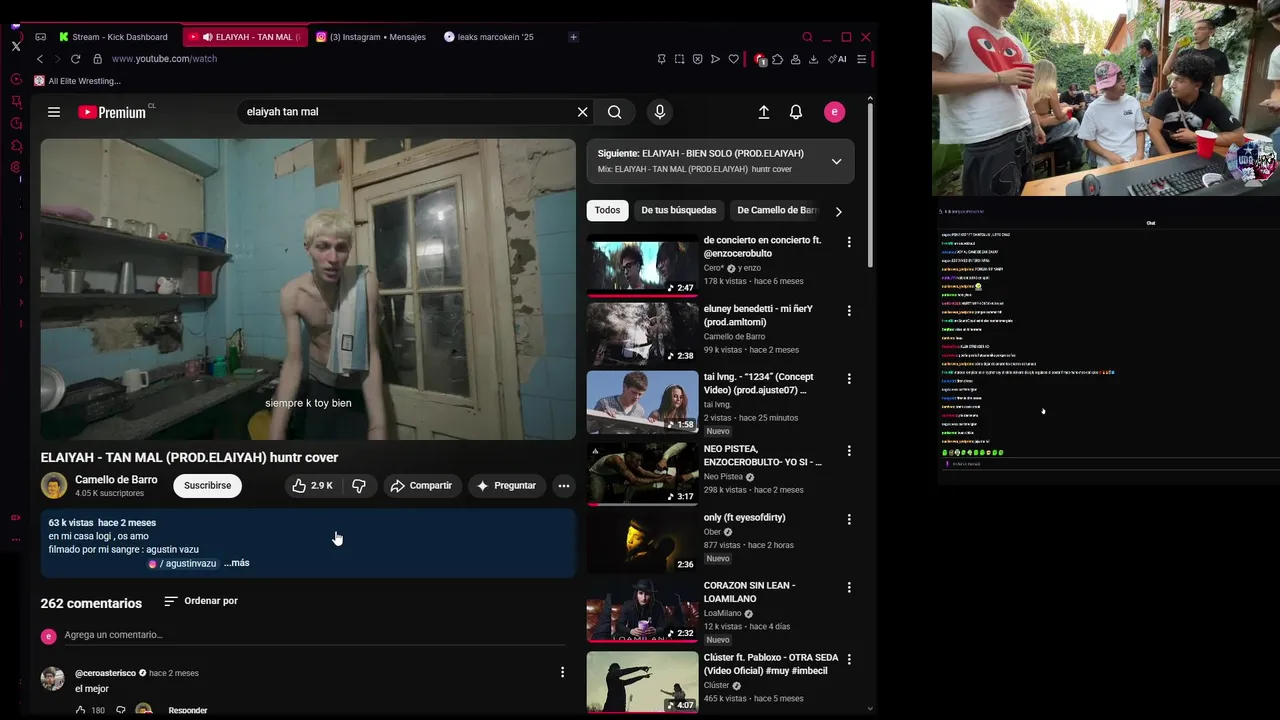The height and width of the screenshot is (720, 1280).
Task: Open X/Twitter icon in browser sidebar
Action: pyautogui.click(x=16, y=46)
